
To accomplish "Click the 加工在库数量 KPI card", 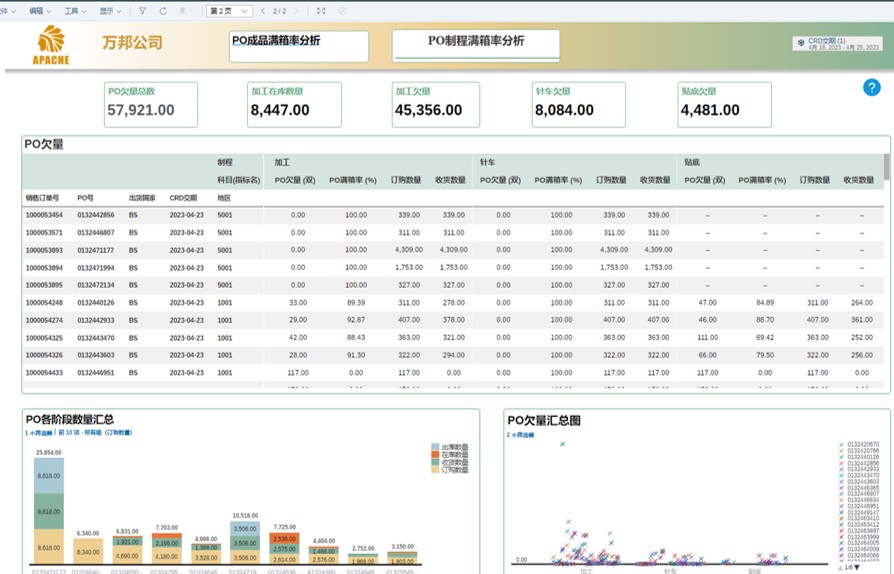I will pos(294,104).
